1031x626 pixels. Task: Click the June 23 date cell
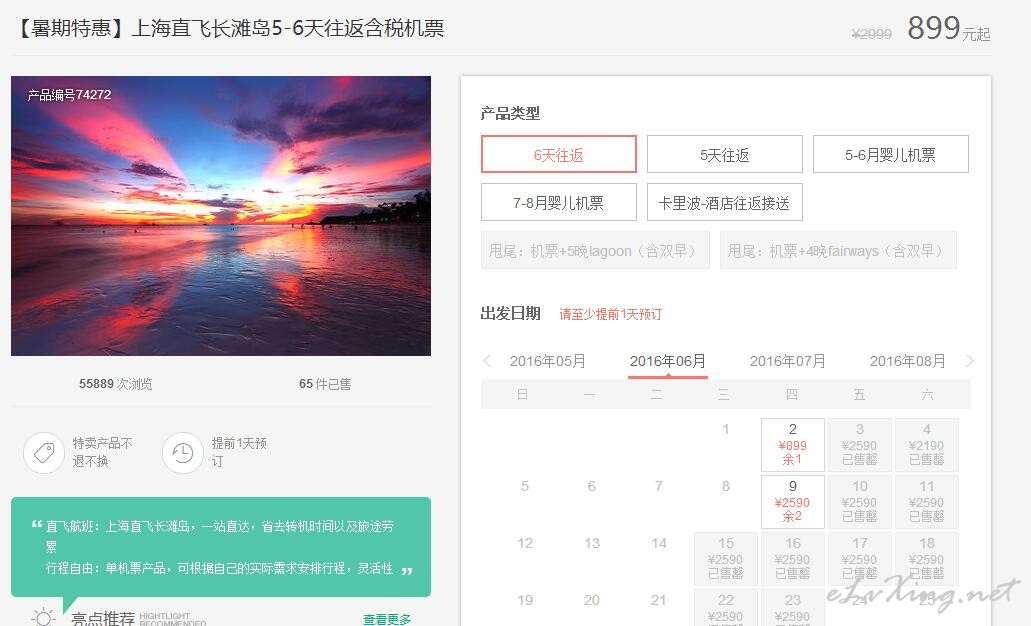coord(793,608)
